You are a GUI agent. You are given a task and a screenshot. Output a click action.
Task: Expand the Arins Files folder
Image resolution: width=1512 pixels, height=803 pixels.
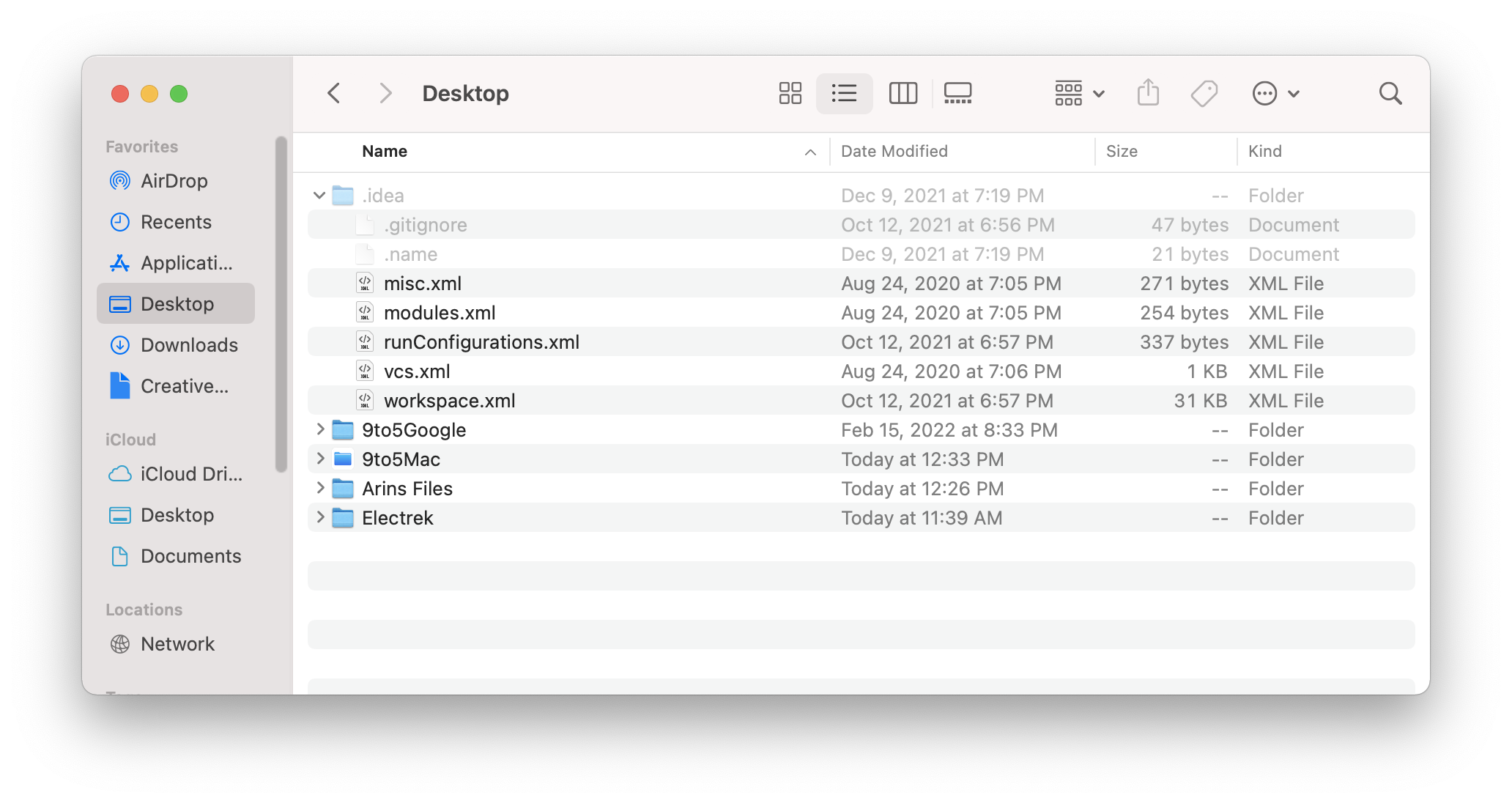click(x=319, y=488)
